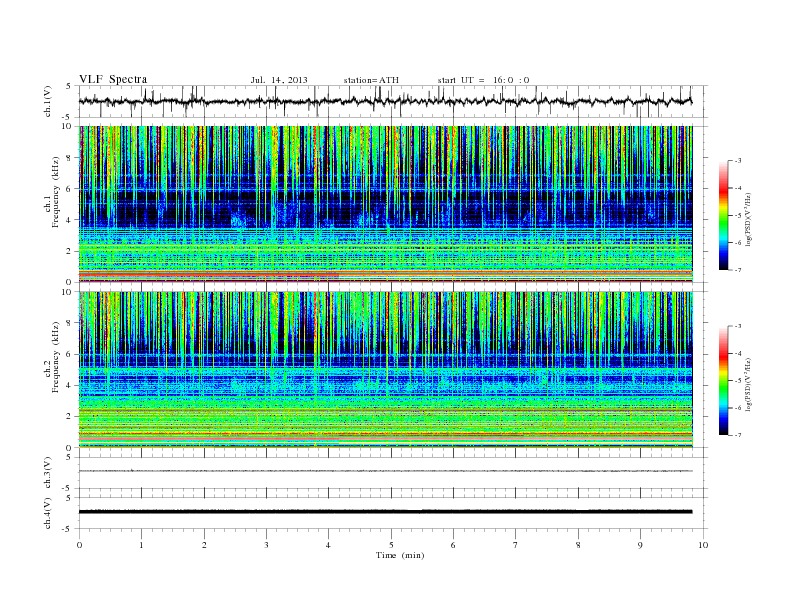Click the "ch.3(V)" axis label
This screenshot has width=792, height=612.
click(x=48, y=473)
